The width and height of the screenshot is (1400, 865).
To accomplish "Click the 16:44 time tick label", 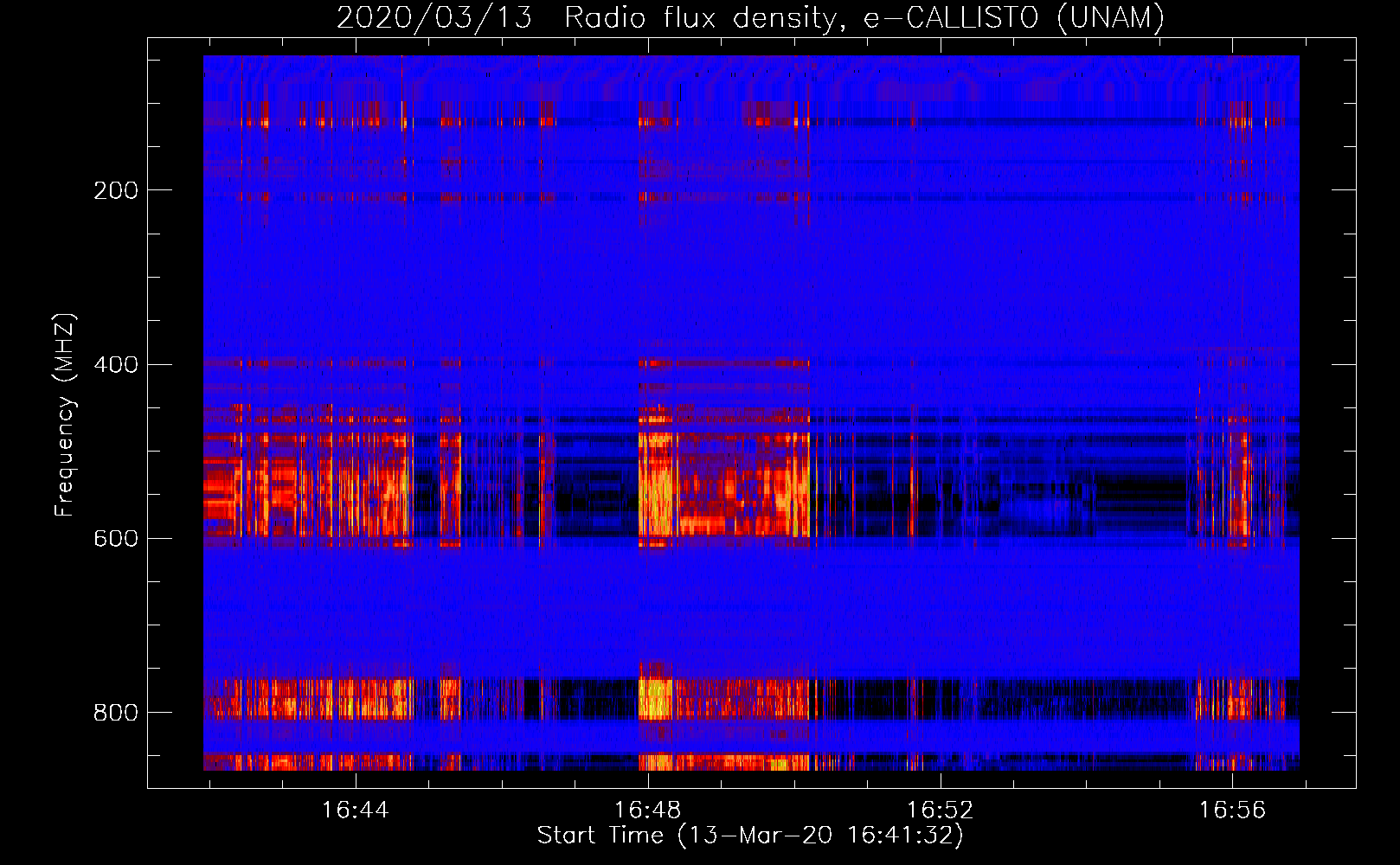I will pos(356,810).
